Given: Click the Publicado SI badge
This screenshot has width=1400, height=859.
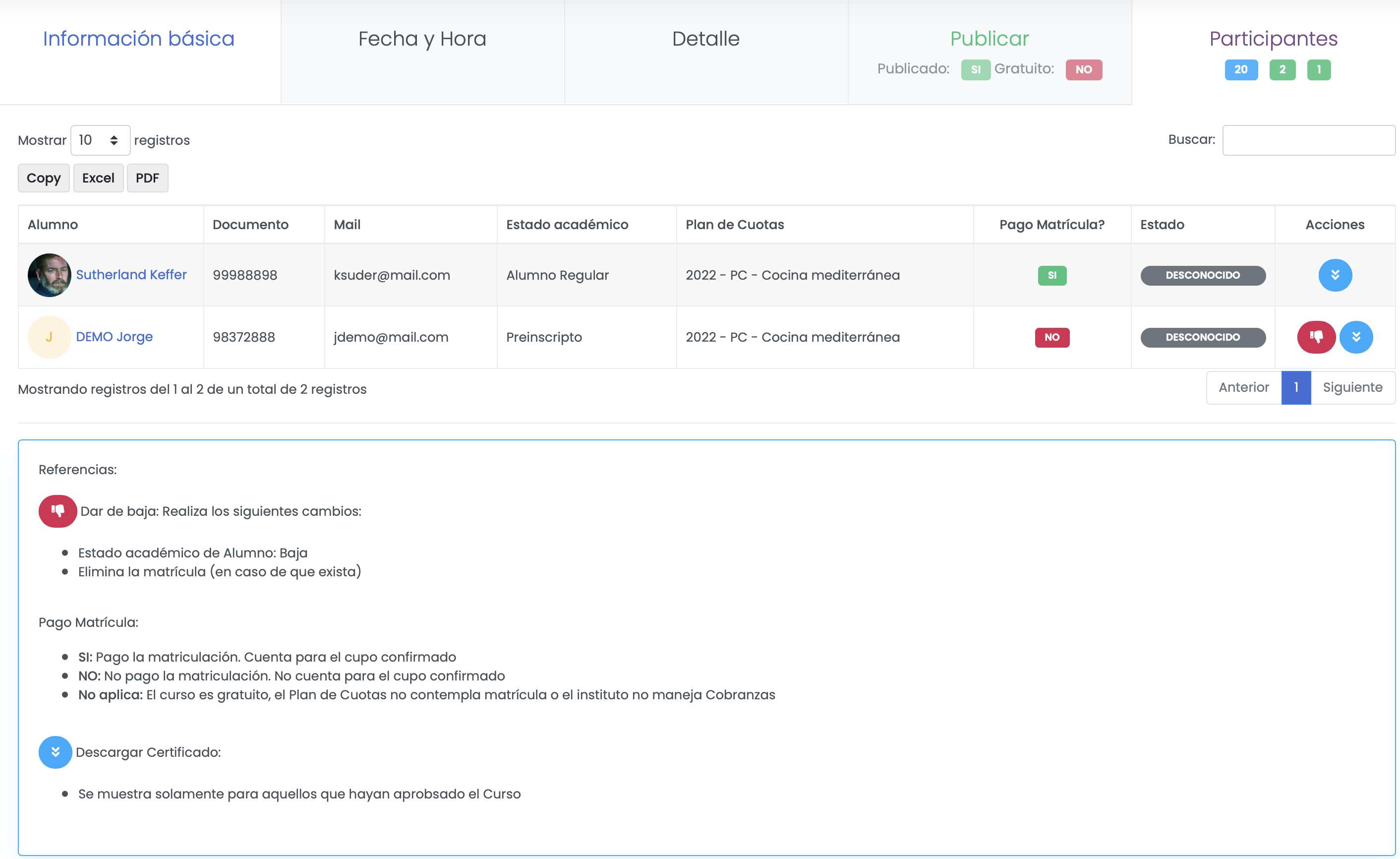Looking at the screenshot, I should pyautogui.click(x=976, y=70).
